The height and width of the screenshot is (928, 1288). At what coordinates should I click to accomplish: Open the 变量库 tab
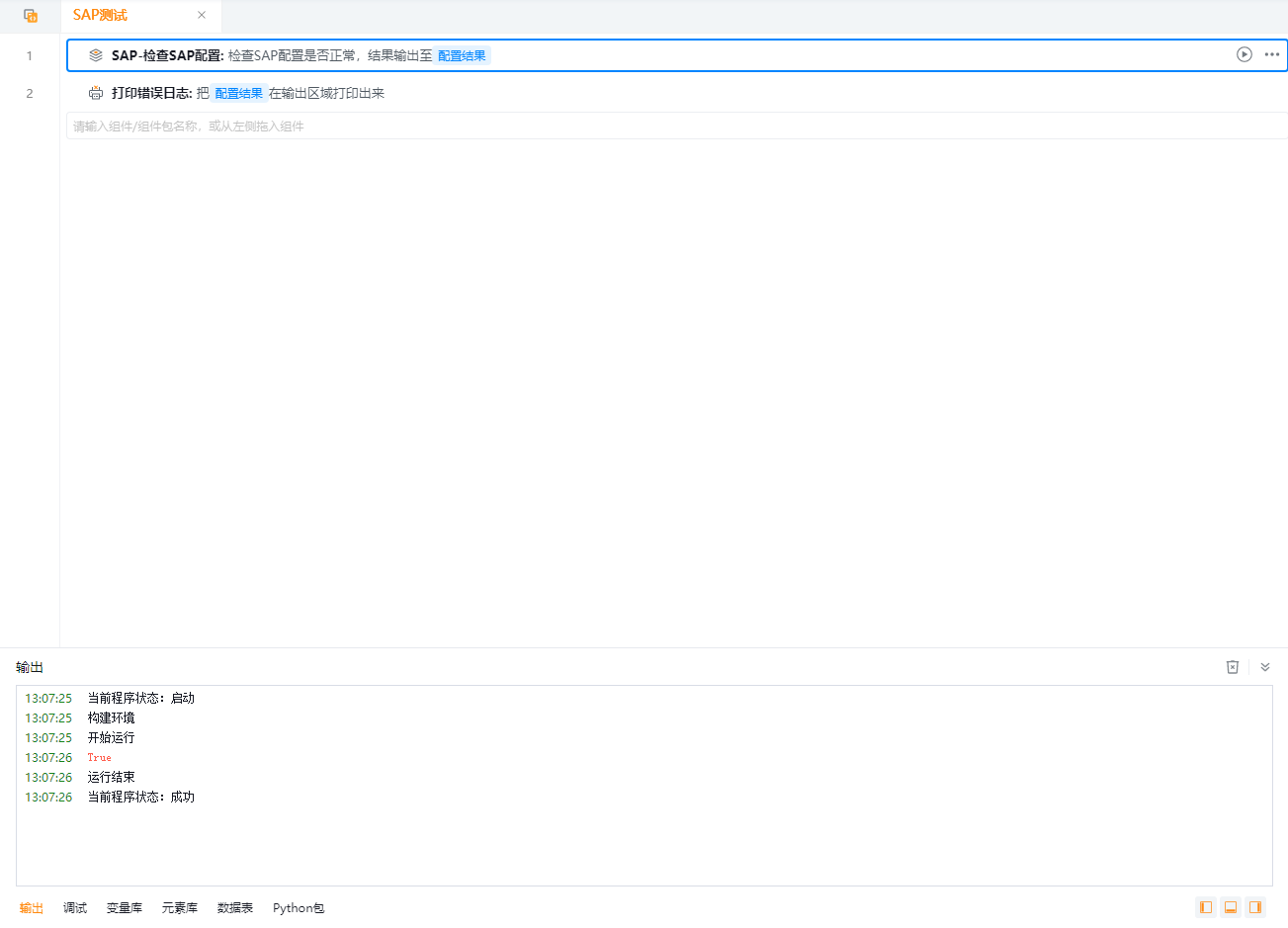click(x=125, y=908)
